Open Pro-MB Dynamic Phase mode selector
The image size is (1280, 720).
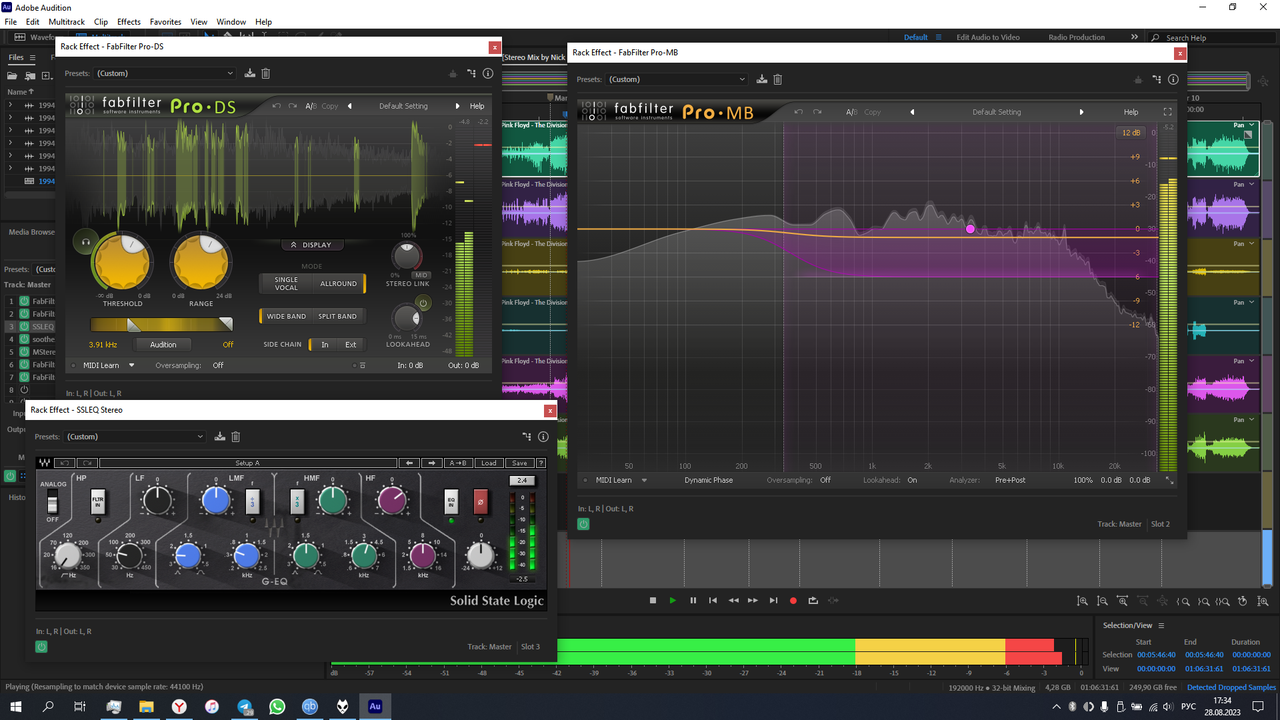tap(708, 480)
